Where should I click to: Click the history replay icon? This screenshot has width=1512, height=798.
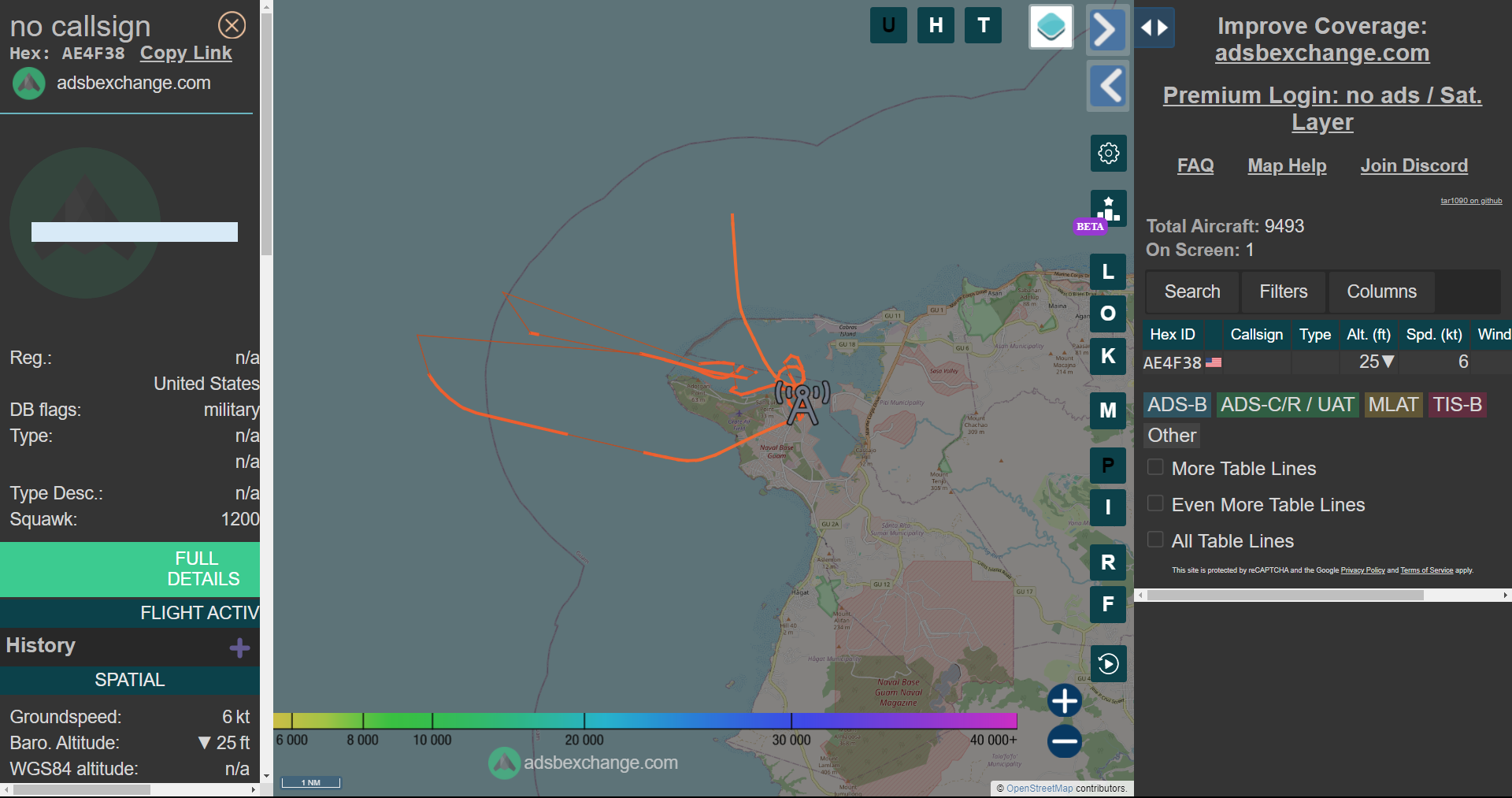pos(1108,663)
